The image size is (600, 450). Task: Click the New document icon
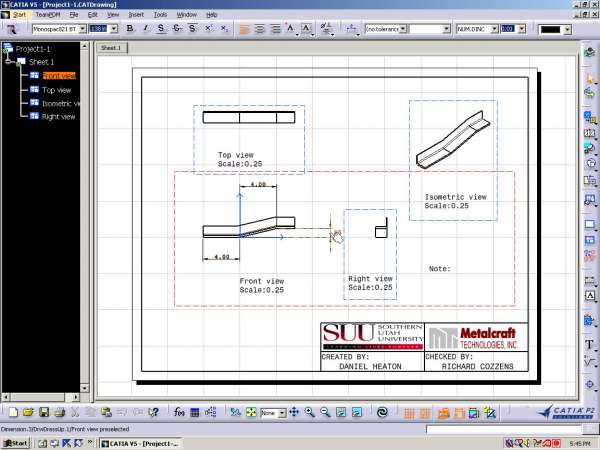pyautogui.click(x=13, y=412)
